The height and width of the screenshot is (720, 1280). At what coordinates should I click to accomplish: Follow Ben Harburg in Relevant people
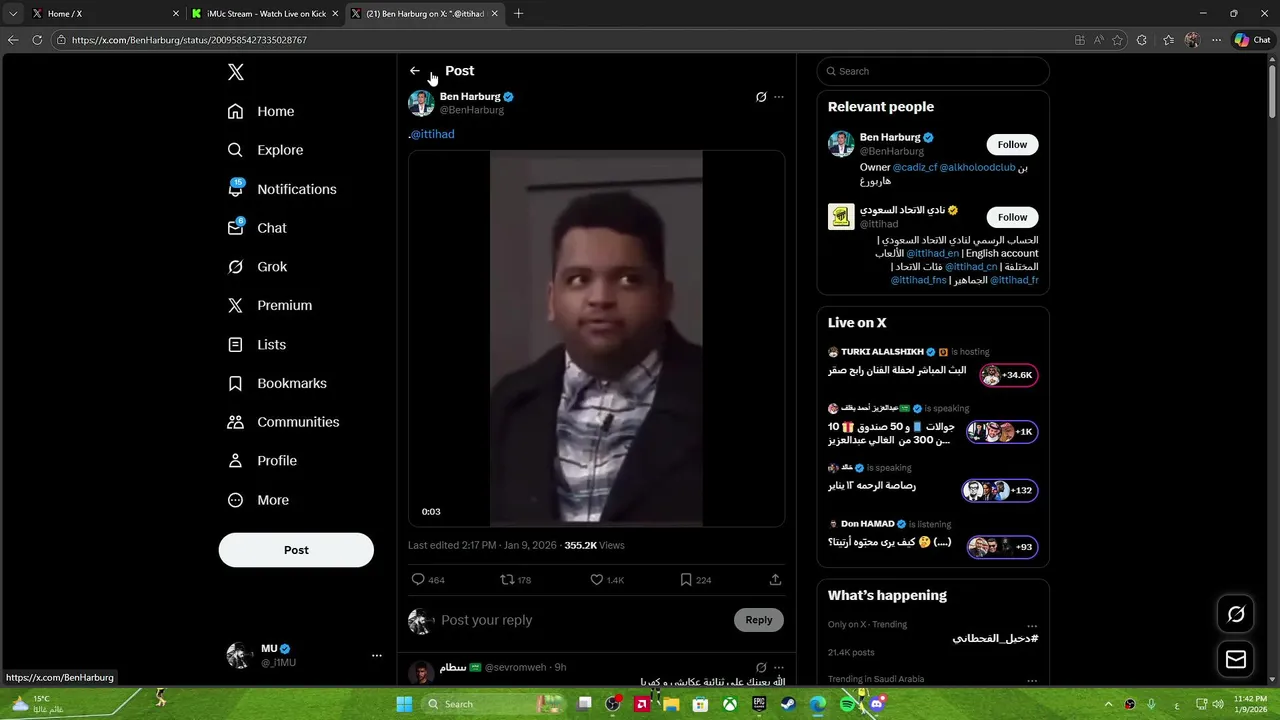pyautogui.click(x=1012, y=145)
